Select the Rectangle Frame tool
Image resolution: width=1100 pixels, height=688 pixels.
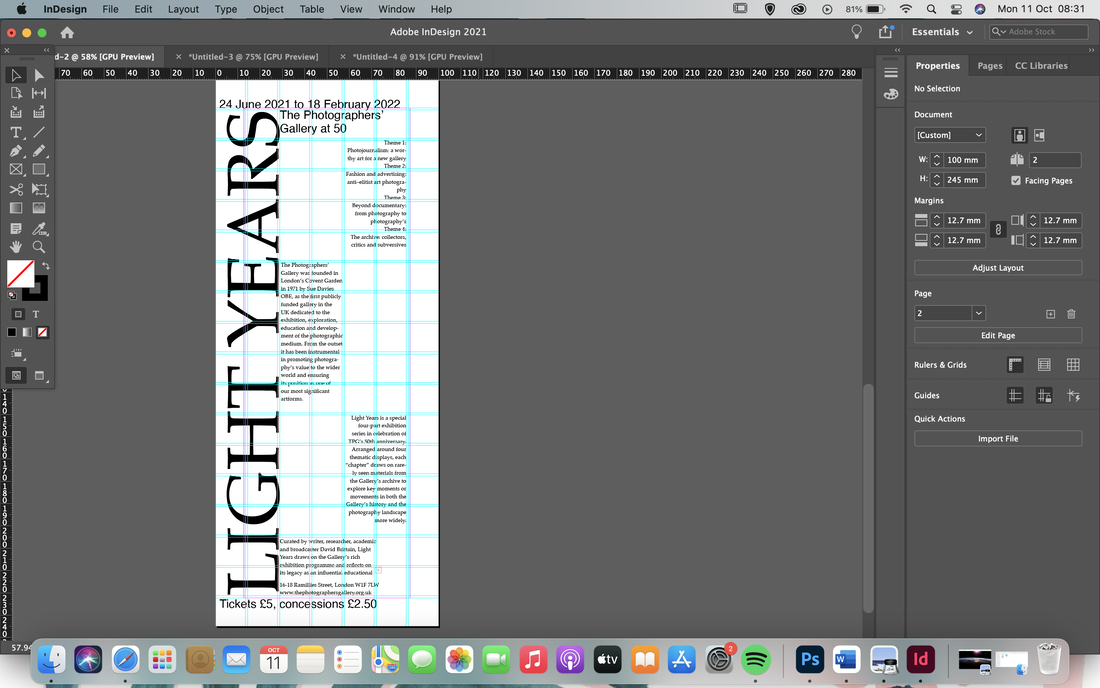[15, 170]
